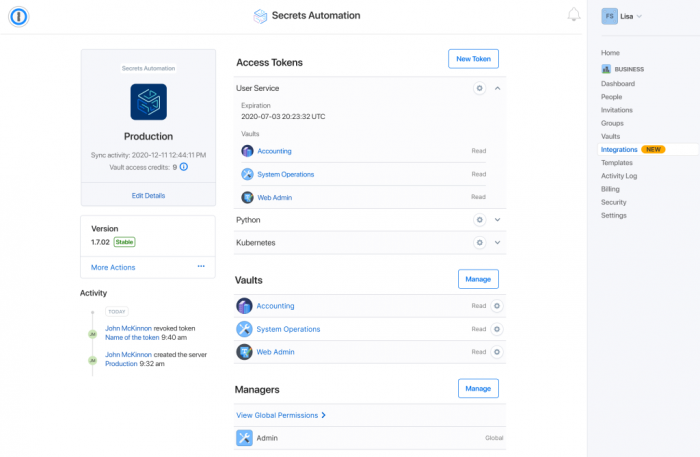The image size is (700, 457).
Task: Open View Global Permissions link
Action: 281,414
